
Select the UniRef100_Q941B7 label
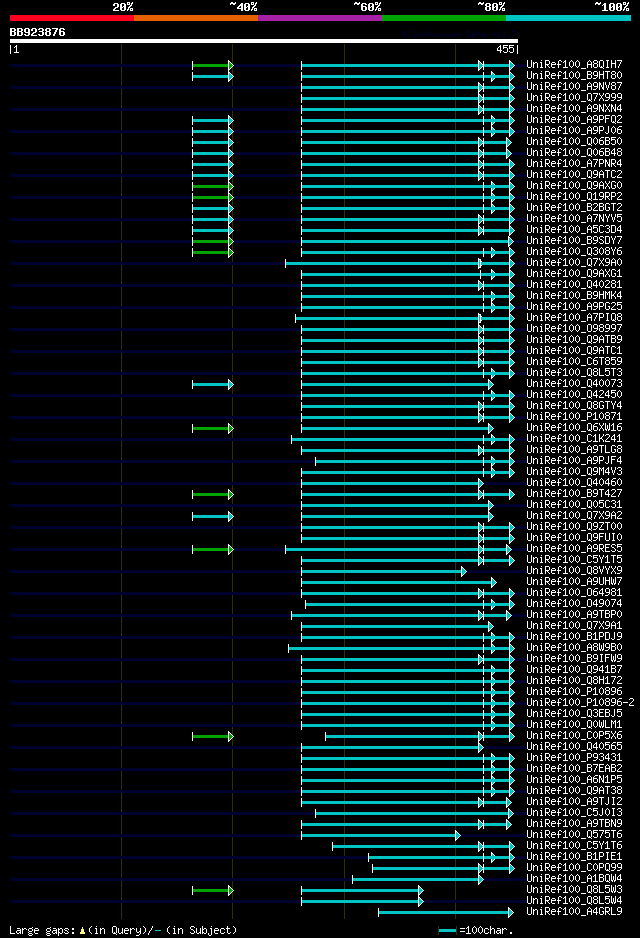(x=574, y=670)
